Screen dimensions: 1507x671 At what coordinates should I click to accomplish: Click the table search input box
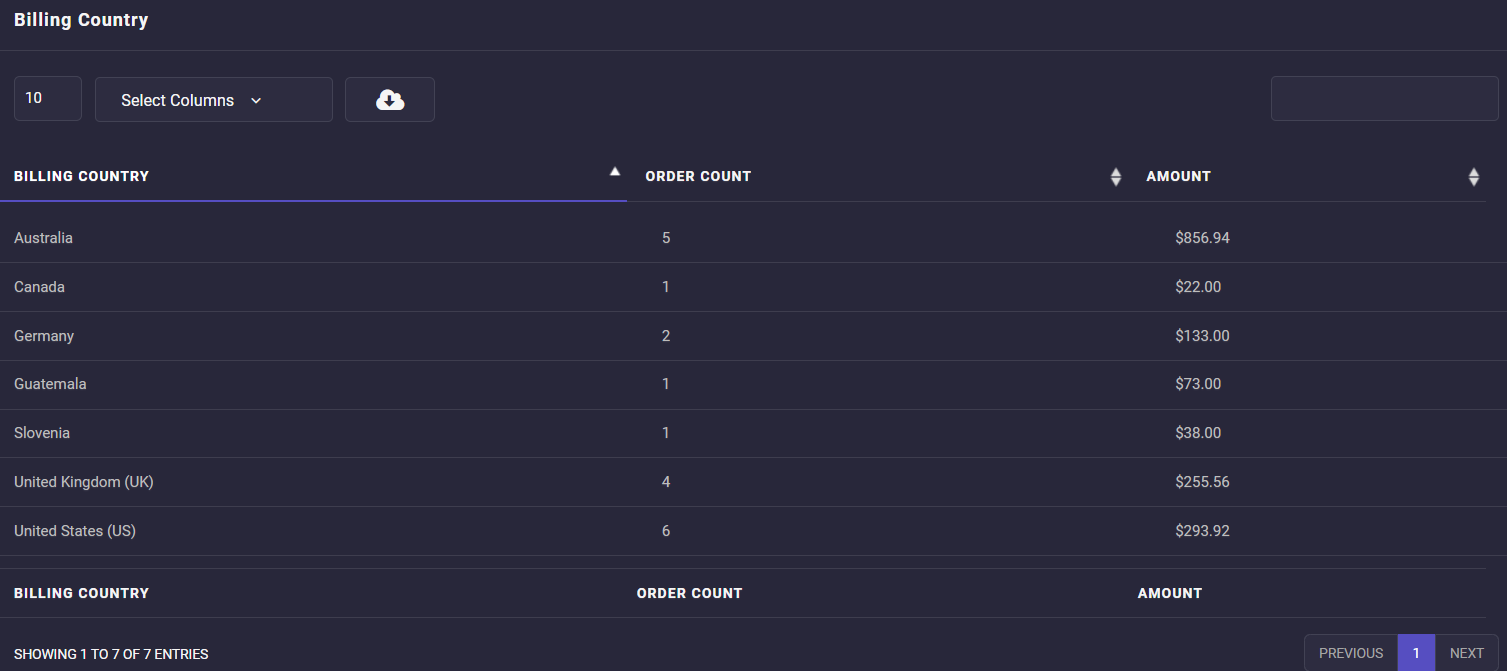tap(1384, 99)
